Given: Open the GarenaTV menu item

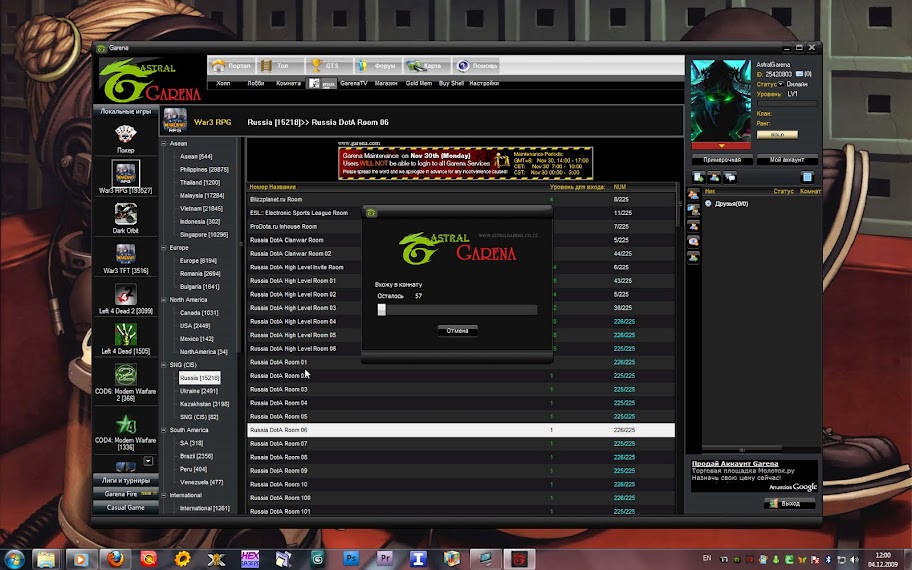Looking at the screenshot, I should (x=354, y=84).
